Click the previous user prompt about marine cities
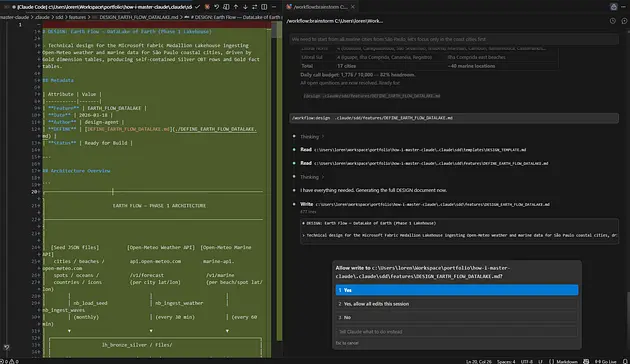 point(454,39)
